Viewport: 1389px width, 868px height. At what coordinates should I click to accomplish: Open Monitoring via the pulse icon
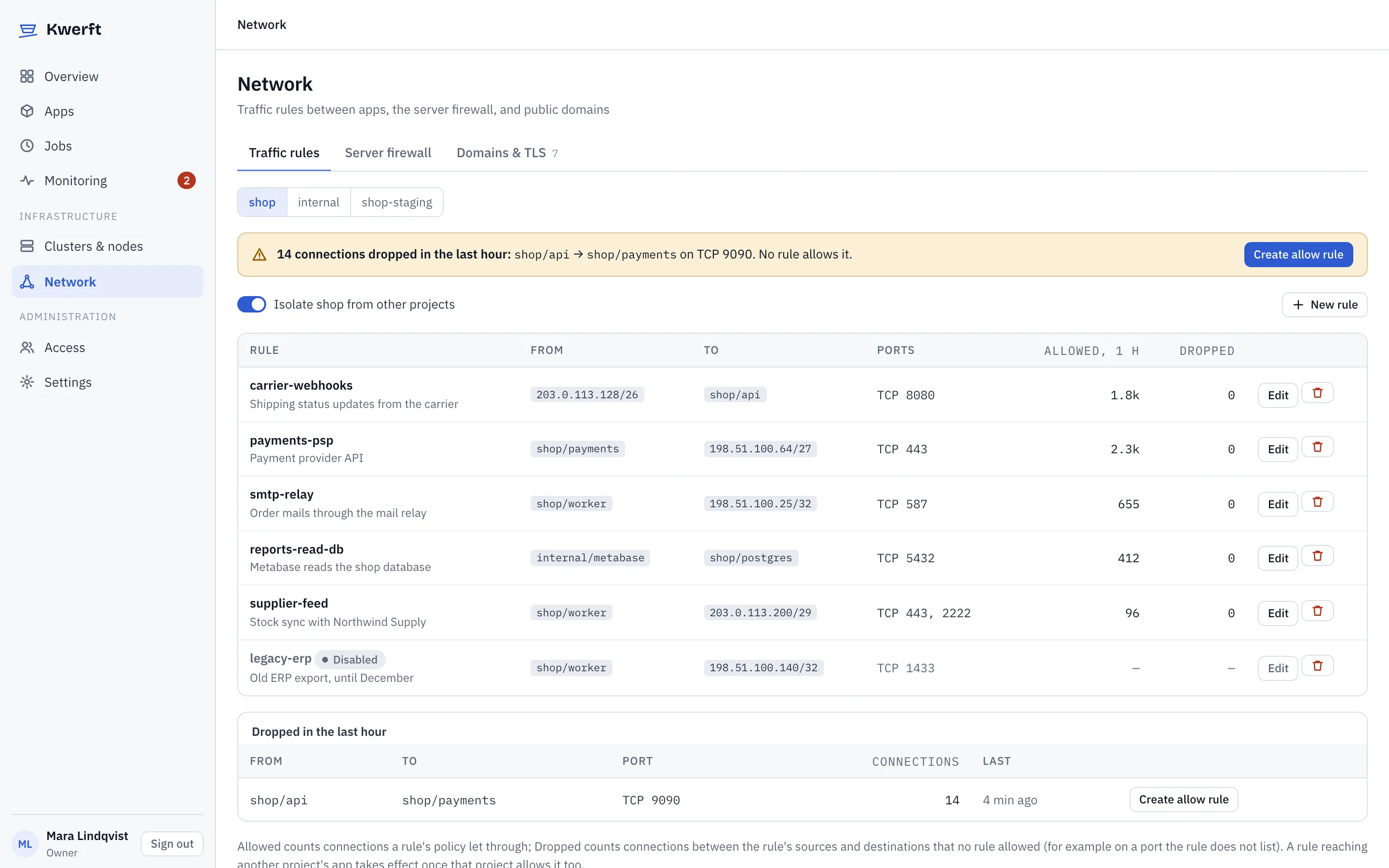(27, 180)
